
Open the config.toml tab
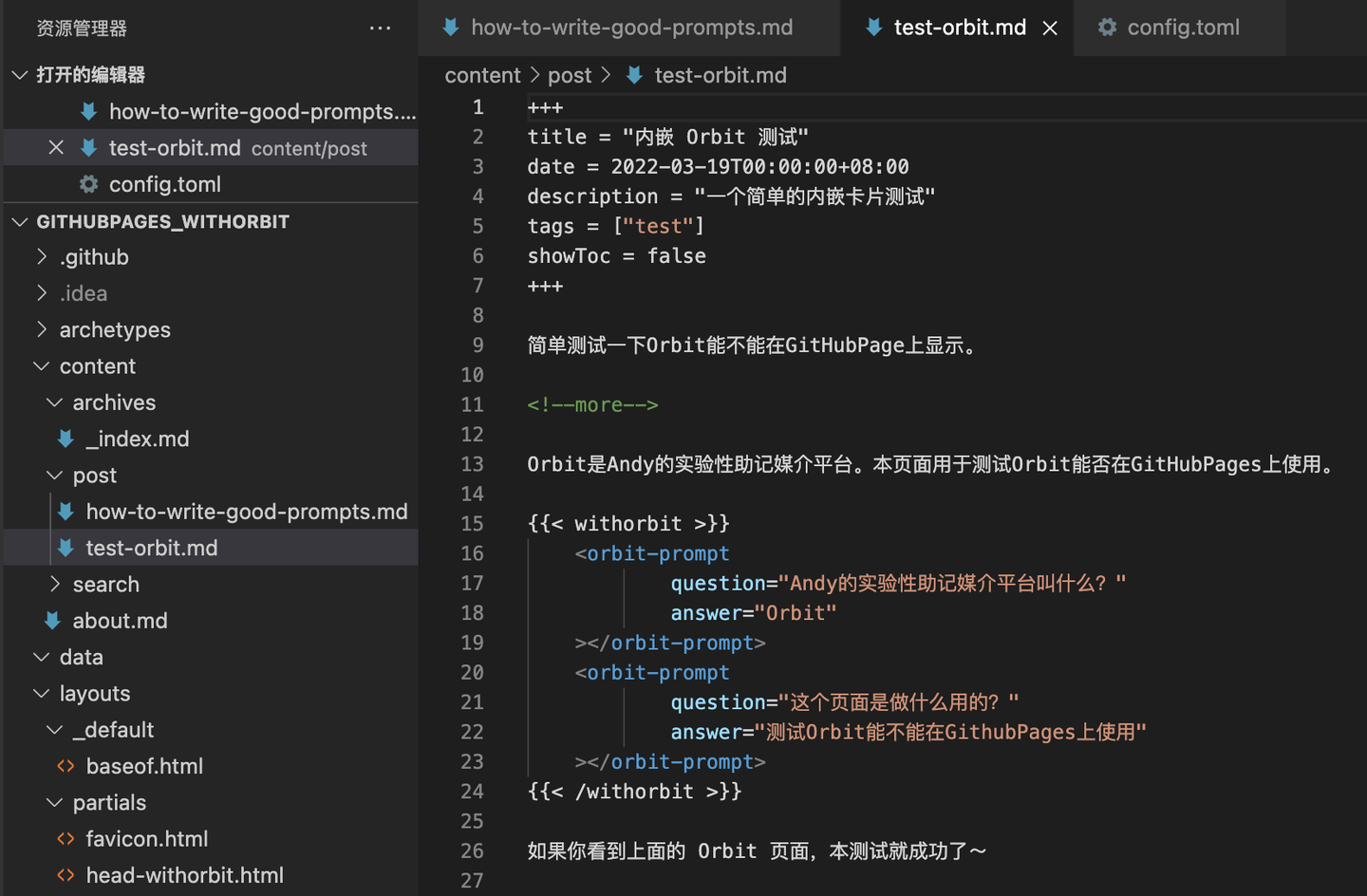1183,28
